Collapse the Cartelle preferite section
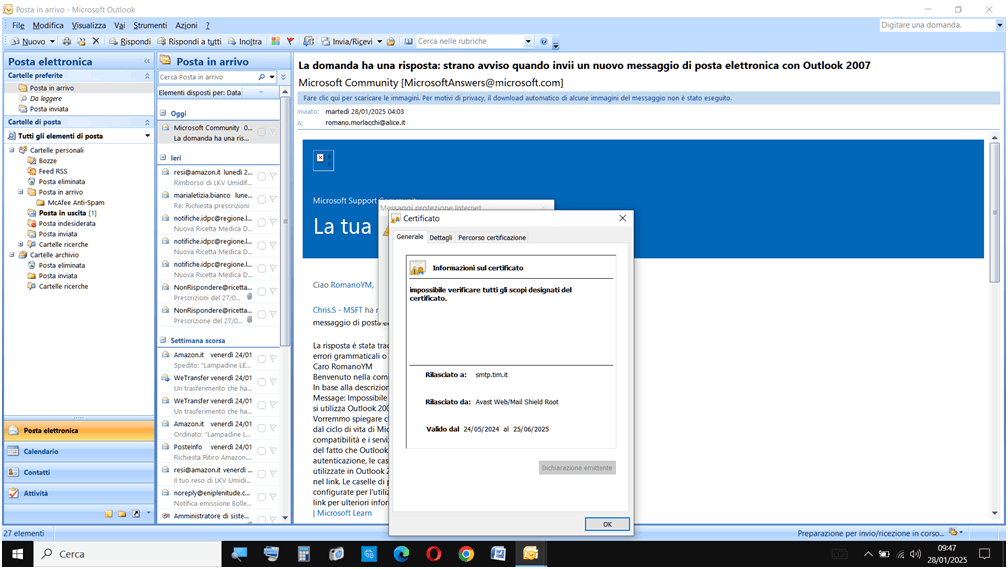This screenshot has width=1008, height=569. point(147,76)
